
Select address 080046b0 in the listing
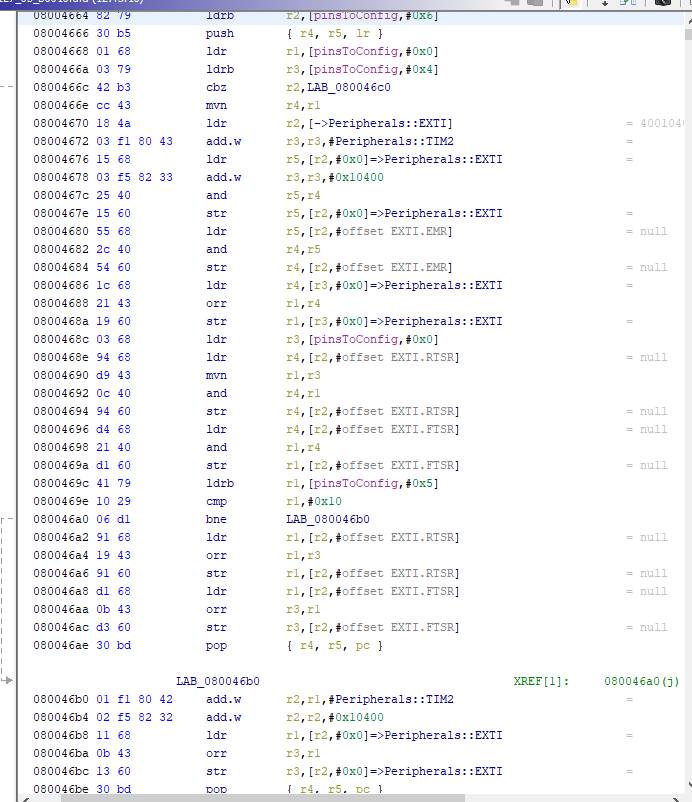tap(61, 699)
